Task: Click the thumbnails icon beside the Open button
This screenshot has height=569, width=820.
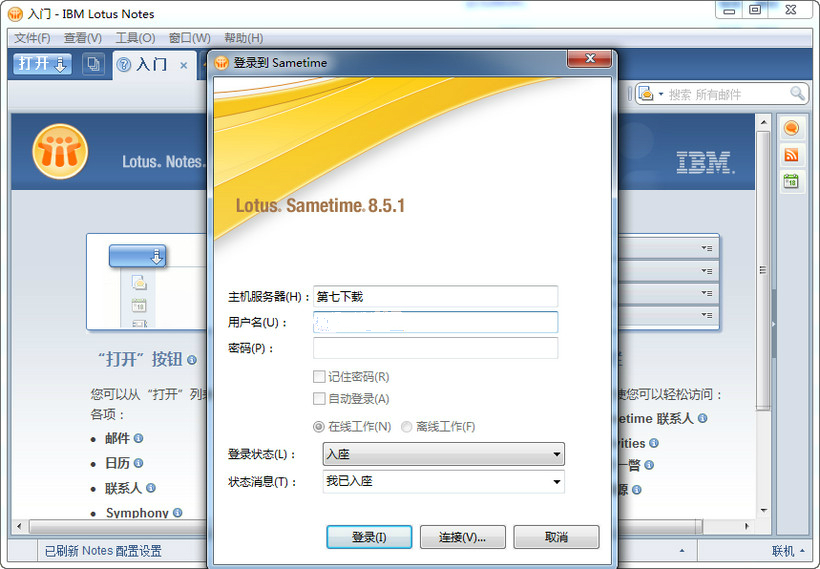Action: [94, 64]
